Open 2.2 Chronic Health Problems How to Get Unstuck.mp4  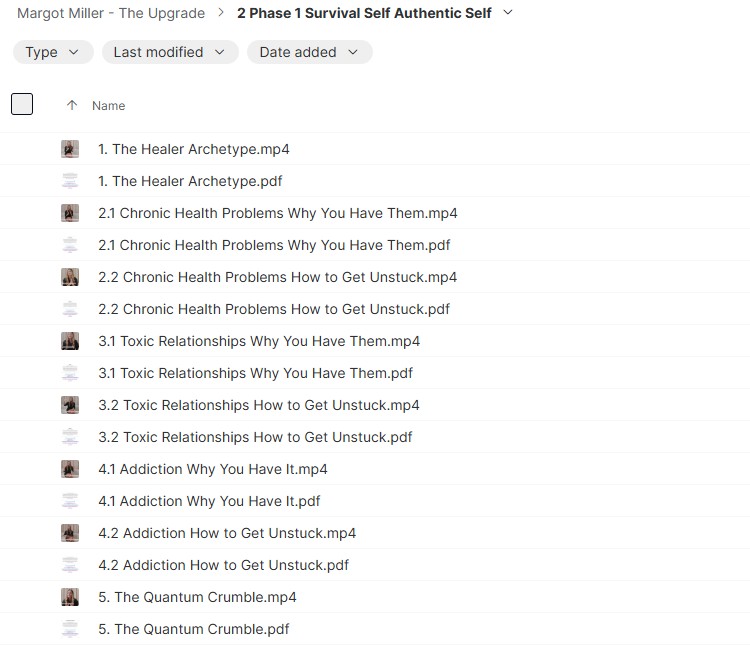[277, 277]
